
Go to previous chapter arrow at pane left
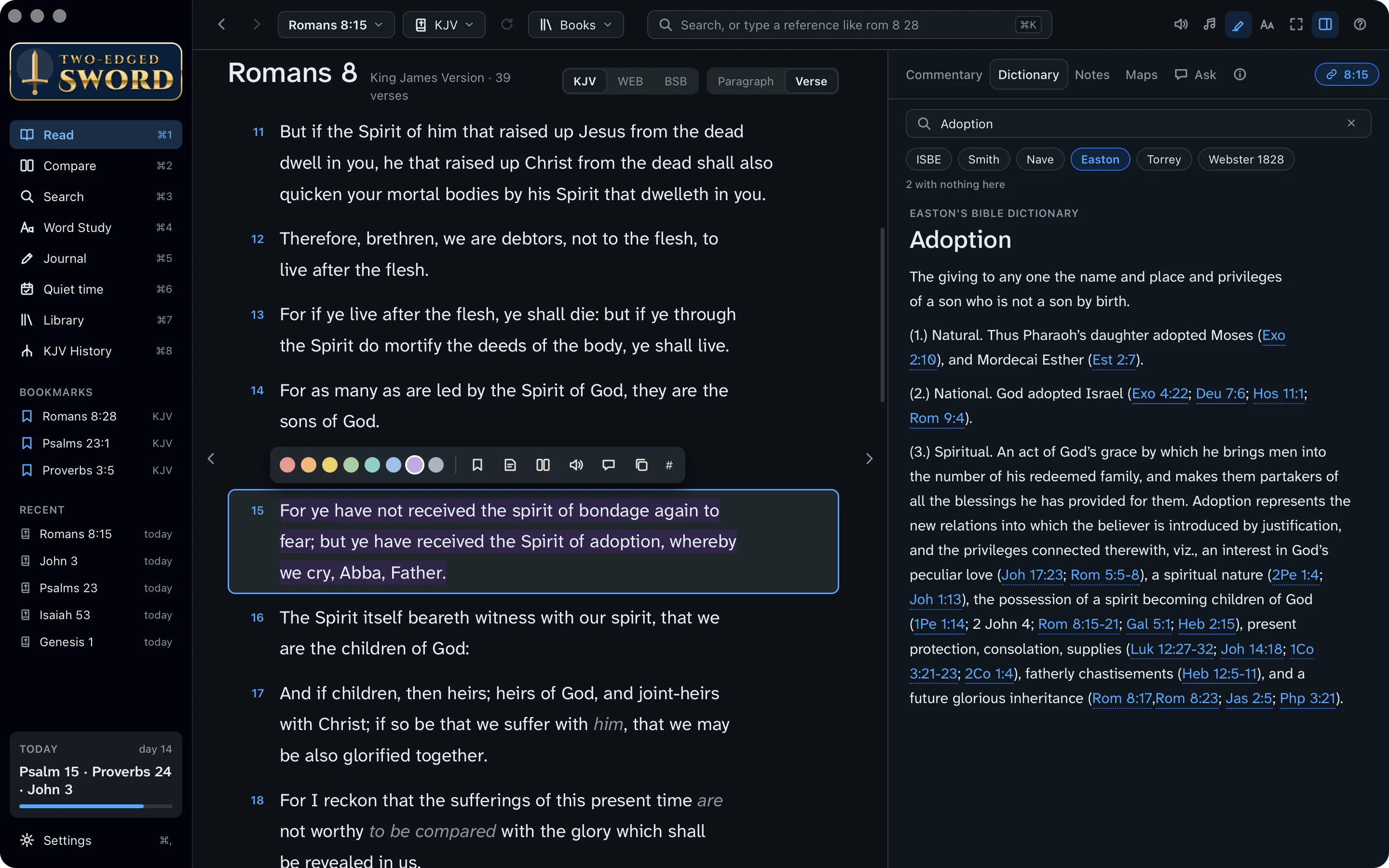[x=211, y=459]
